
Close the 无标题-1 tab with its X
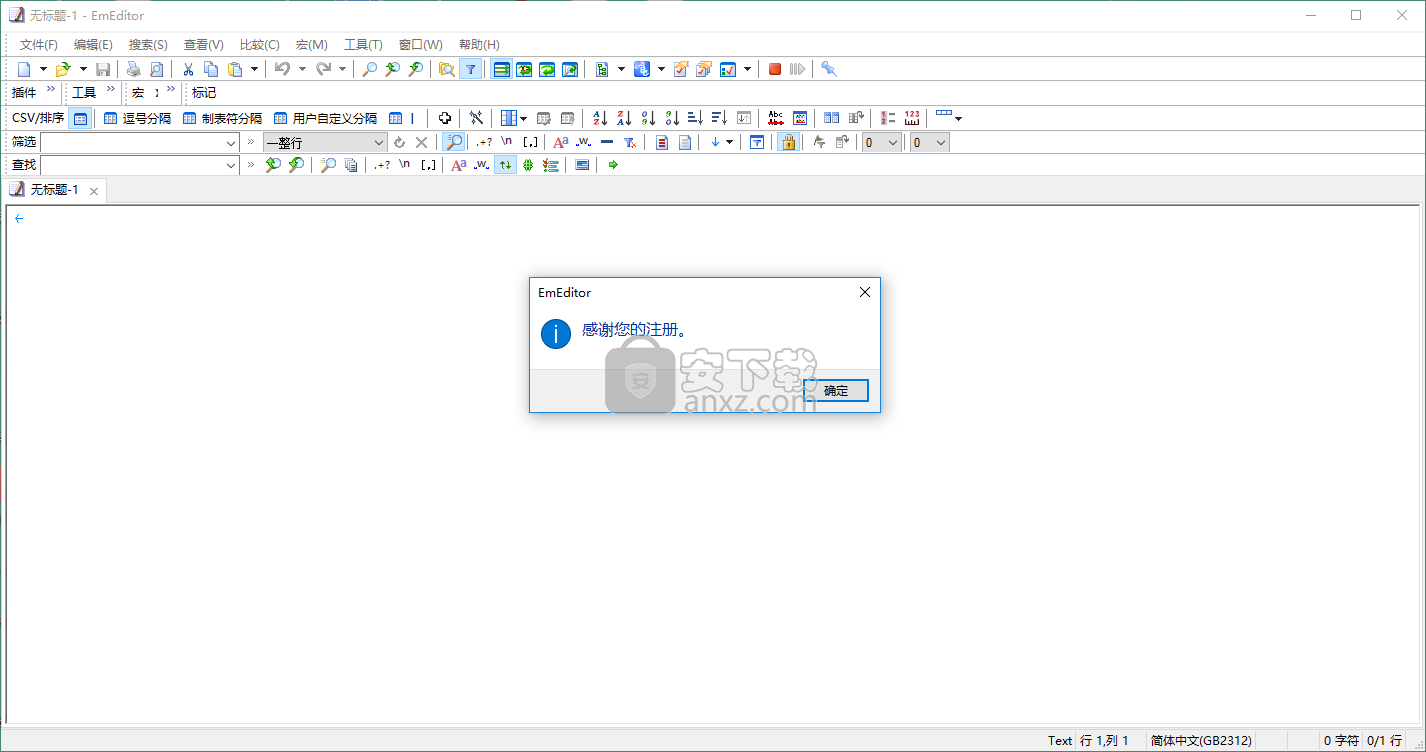[94, 191]
